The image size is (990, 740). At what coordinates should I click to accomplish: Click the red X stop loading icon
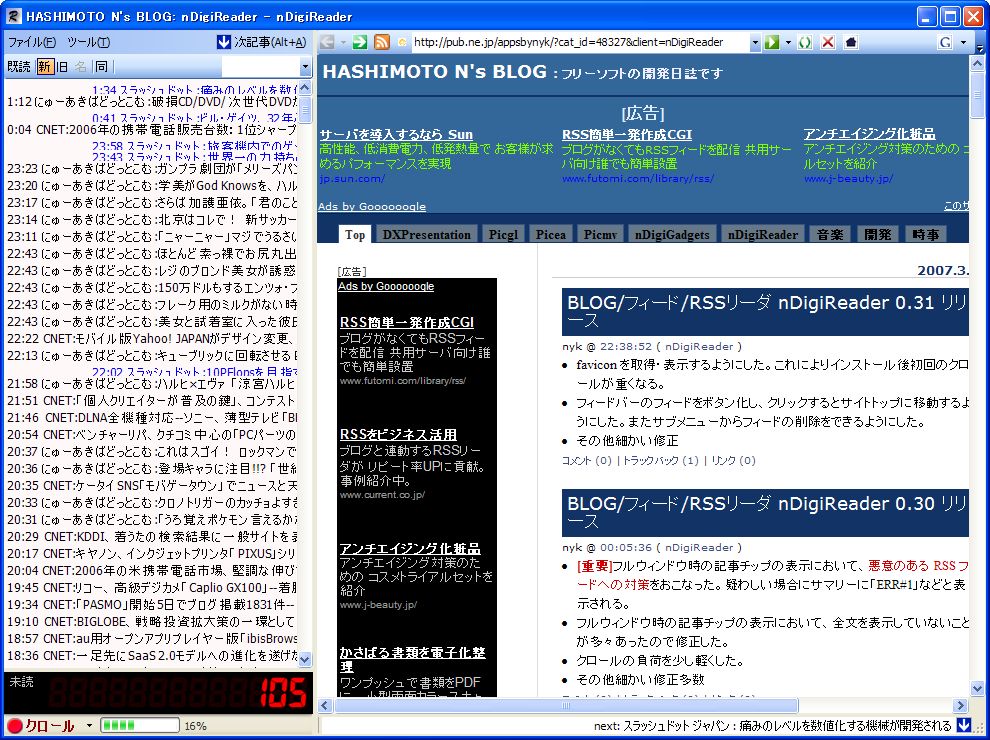828,42
